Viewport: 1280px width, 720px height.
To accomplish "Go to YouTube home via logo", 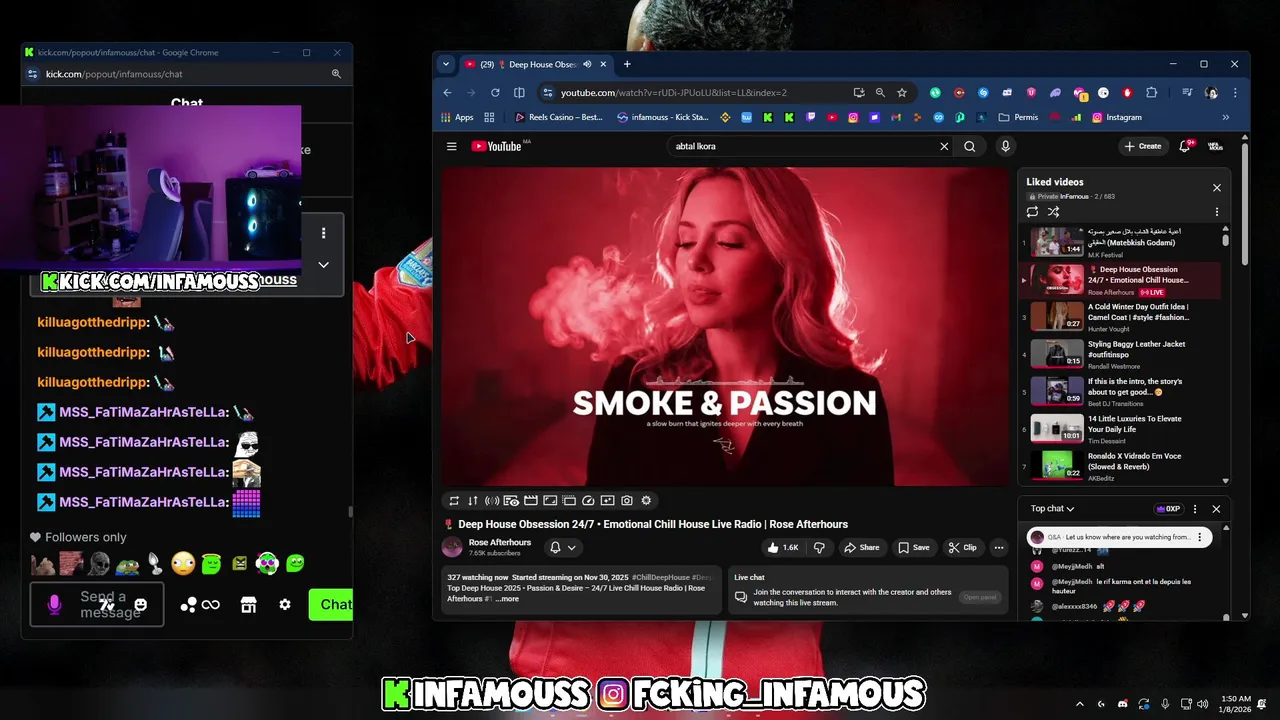I will (497, 146).
